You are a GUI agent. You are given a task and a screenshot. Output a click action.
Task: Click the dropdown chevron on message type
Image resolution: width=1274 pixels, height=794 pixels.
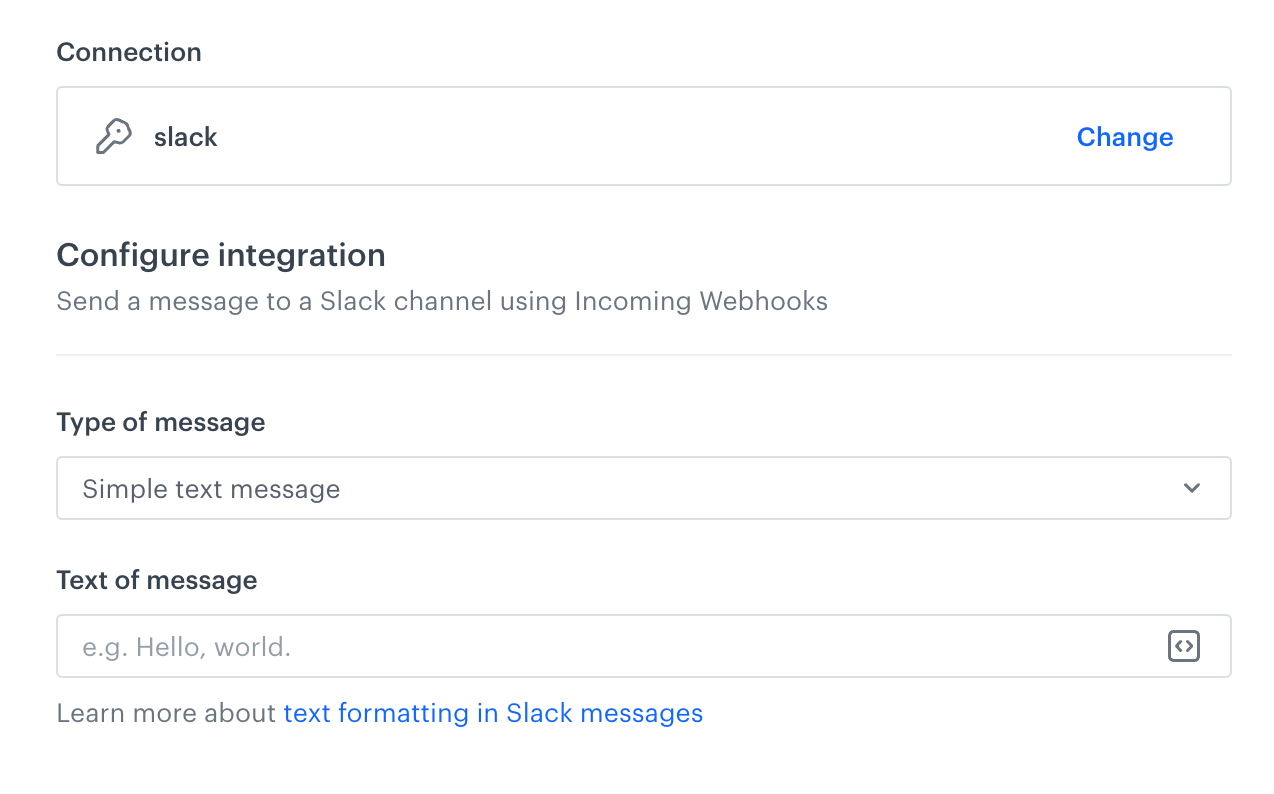pos(1191,488)
